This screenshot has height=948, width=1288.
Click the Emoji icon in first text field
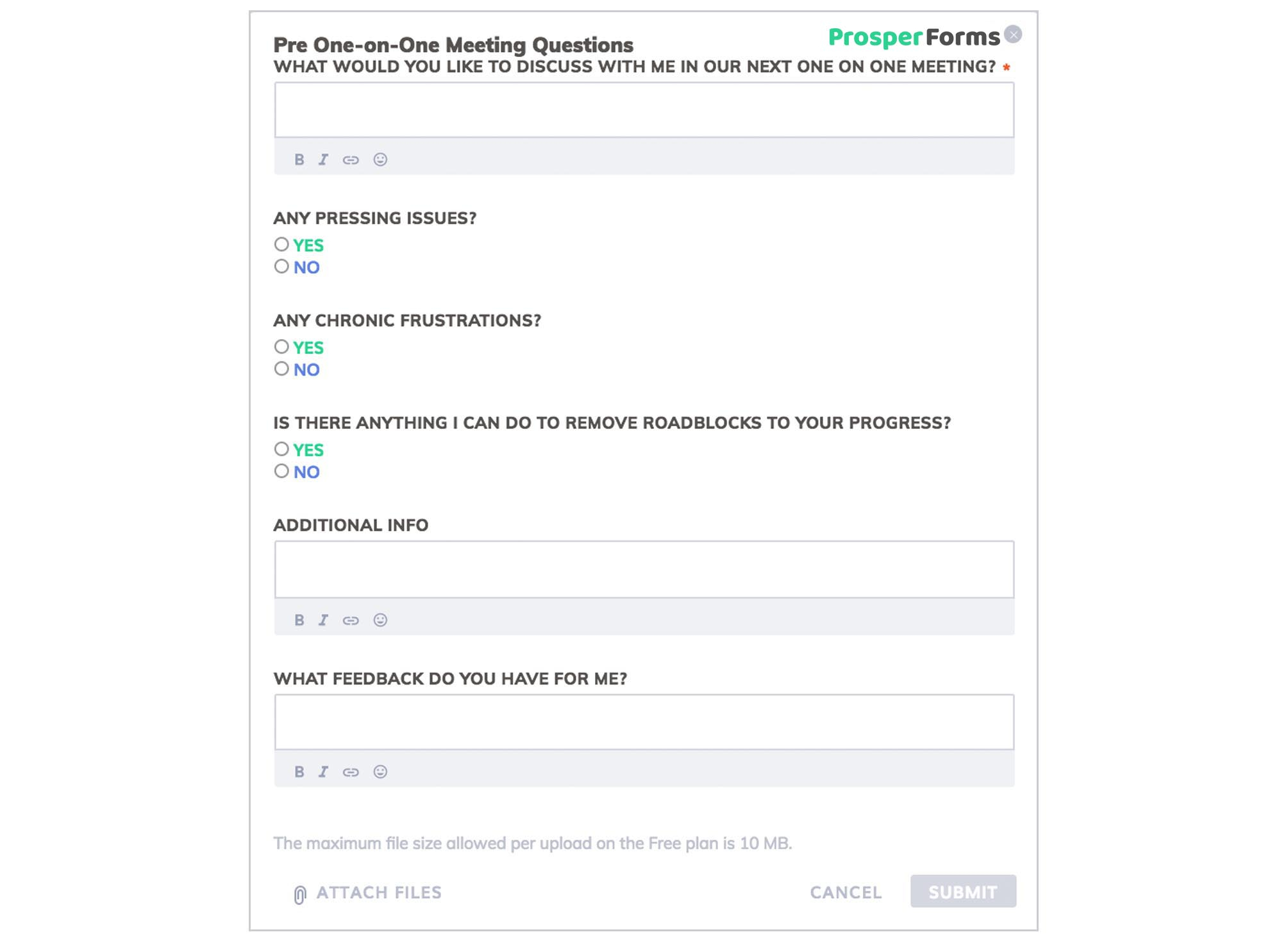coord(381,159)
